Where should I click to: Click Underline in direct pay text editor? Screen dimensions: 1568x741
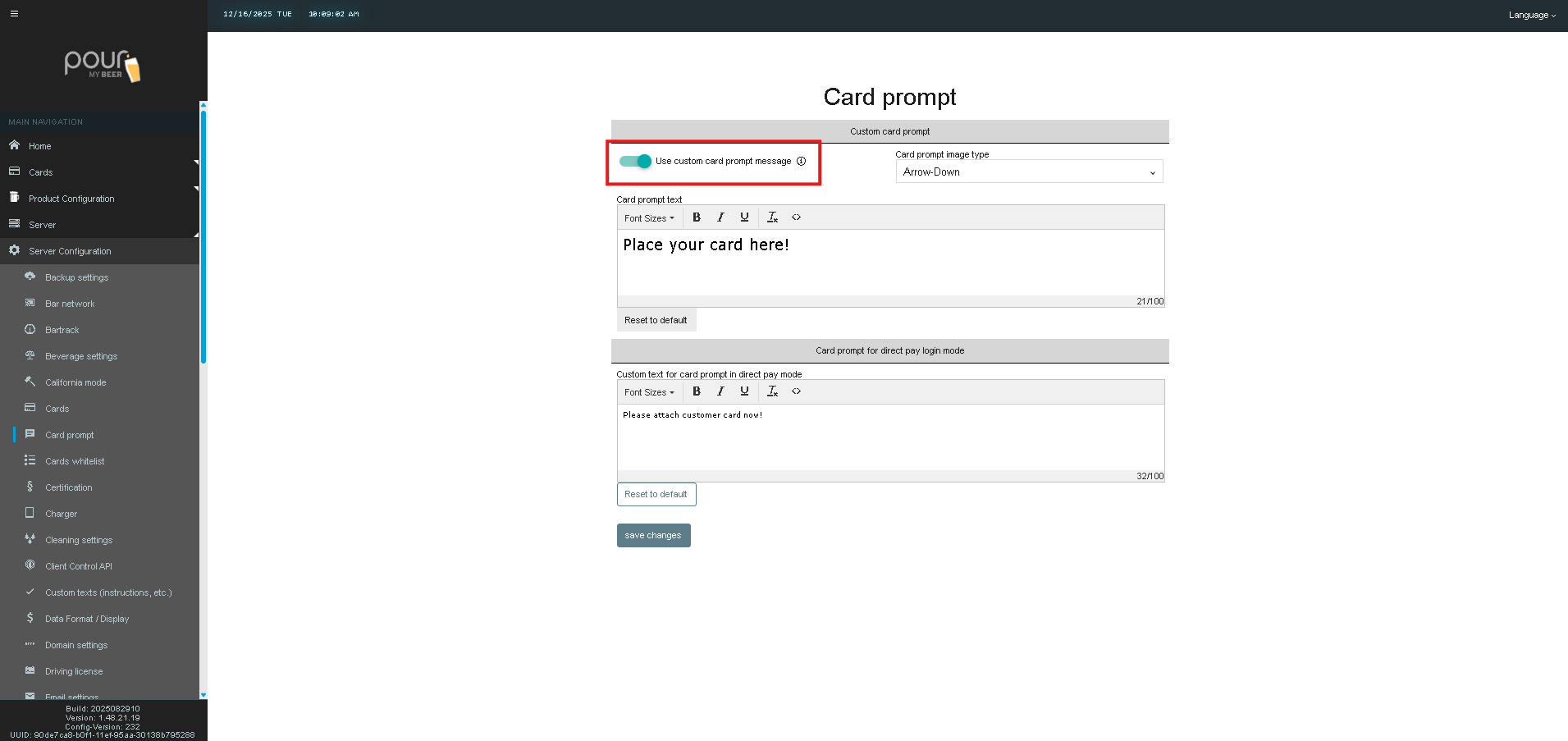(744, 391)
